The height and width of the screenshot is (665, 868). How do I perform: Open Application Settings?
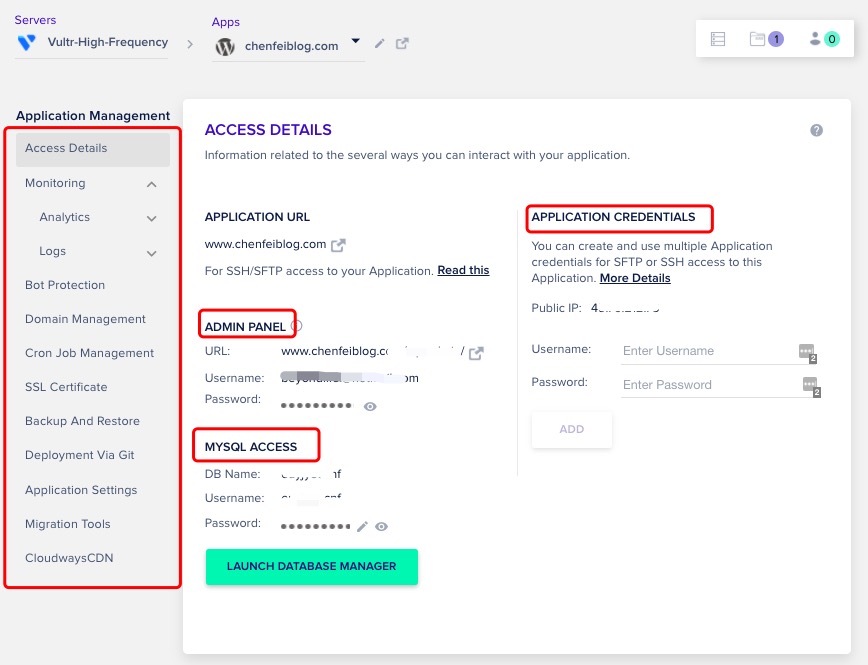tap(81, 490)
